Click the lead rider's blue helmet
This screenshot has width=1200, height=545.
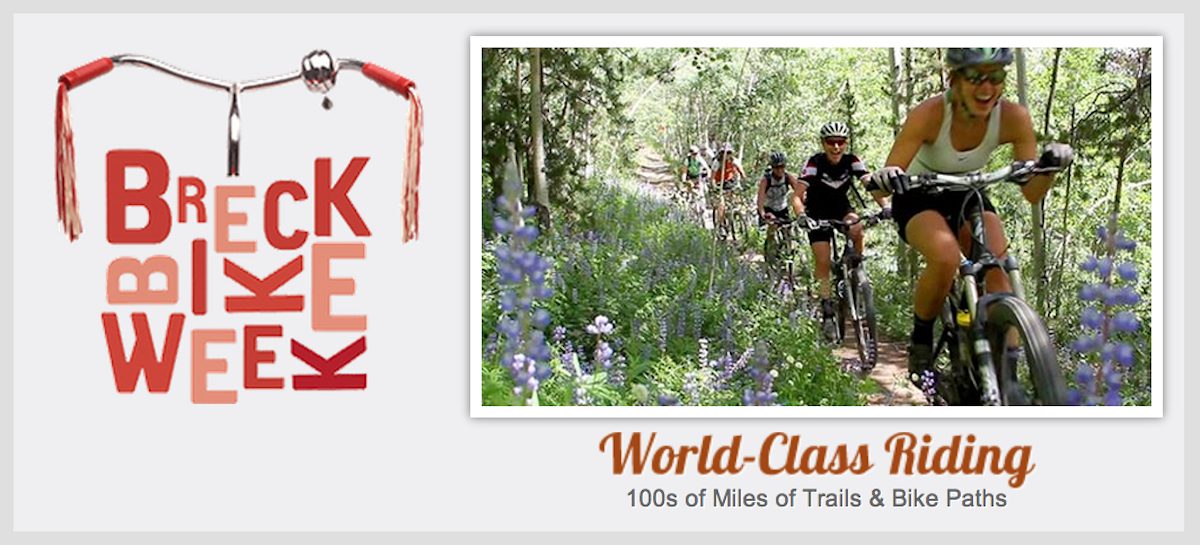[x=979, y=57]
